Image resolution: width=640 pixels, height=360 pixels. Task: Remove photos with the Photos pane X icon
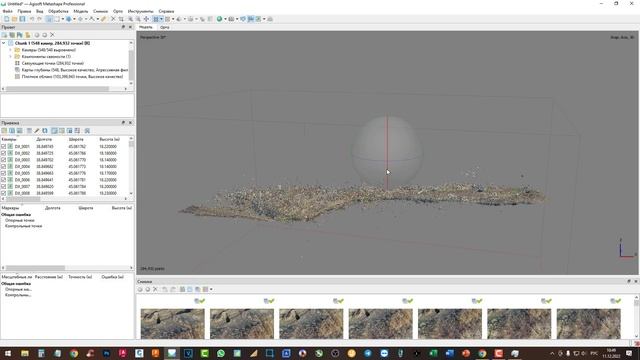click(x=155, y=289)
